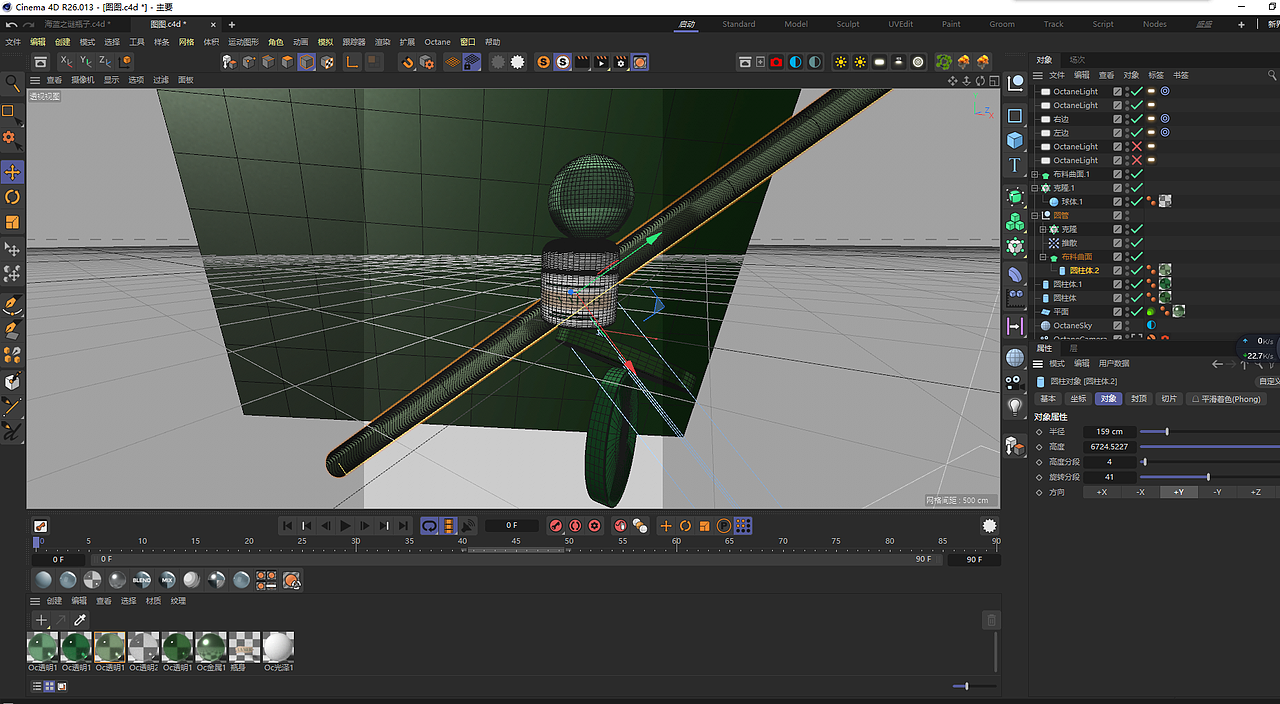Open the 封顶 attribute tab
1280x704 pixels.
coord(1138,399)
